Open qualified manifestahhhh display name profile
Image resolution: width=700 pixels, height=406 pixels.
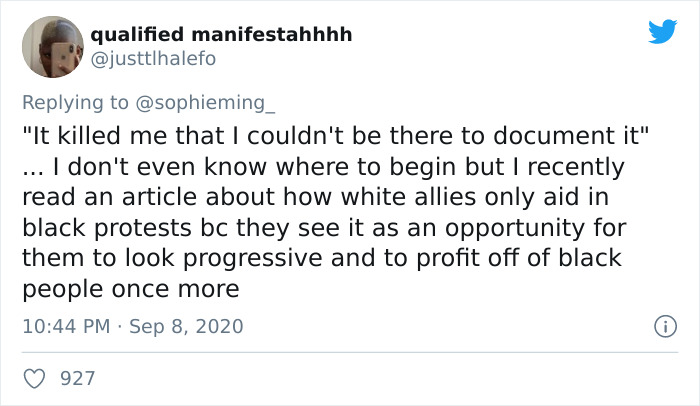[221, 34]
